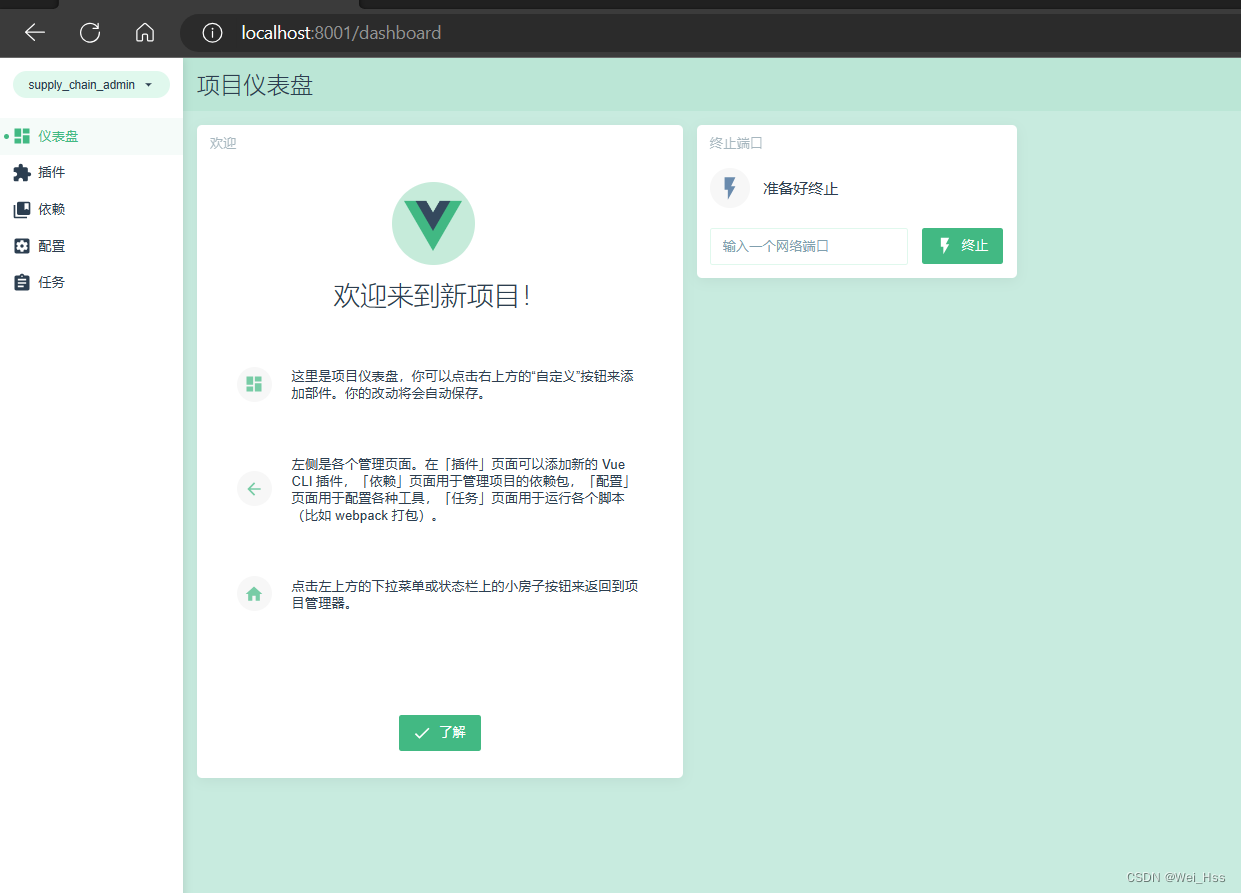1241x893 pixels.
Task: Dismiss welcome card with 了解 button
Action: pyautogui.click(x=440, y=733)
